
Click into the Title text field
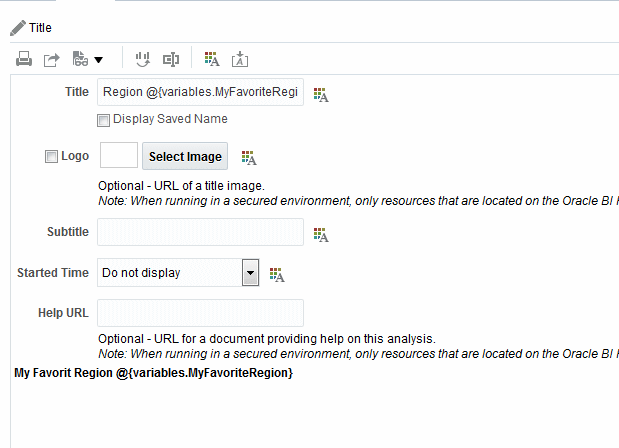pyautogui.click(x=201, y=92)
